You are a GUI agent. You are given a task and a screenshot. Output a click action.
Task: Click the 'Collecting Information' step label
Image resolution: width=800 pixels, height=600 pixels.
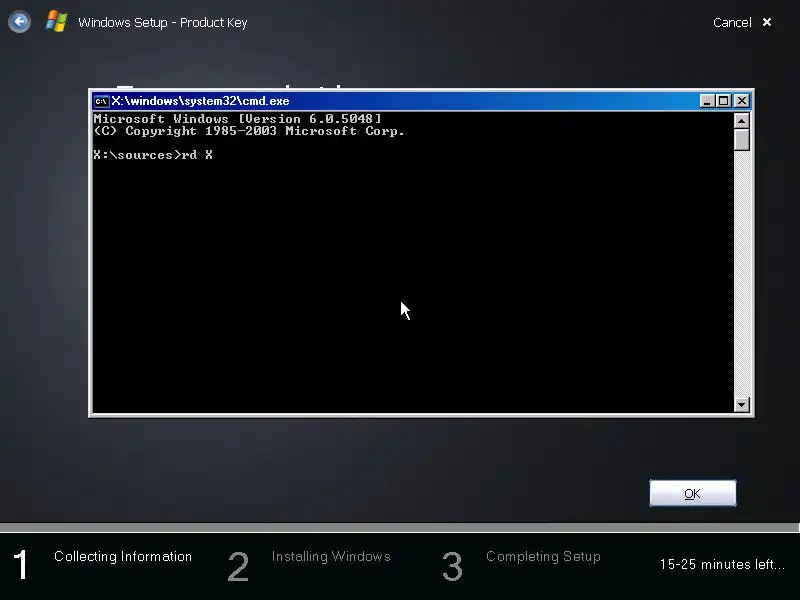pyautogui.click(x=123, y=557)
